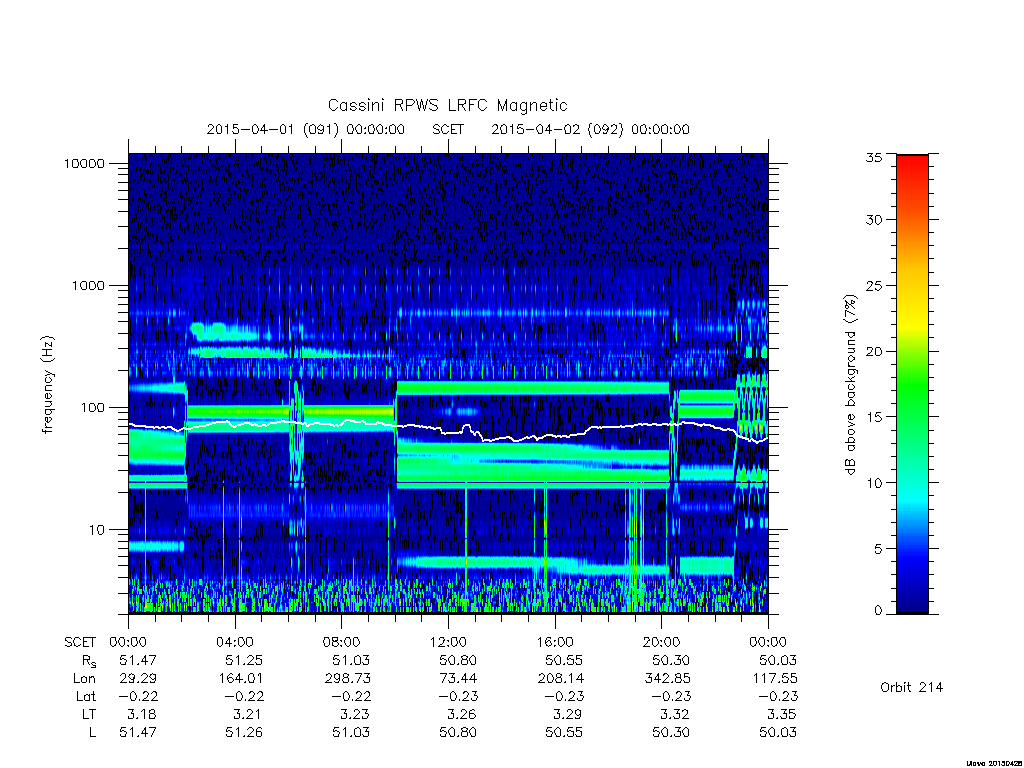Image resolution: width=1024 pixels, height=768 pixels.
Task: Click the 'SCET' label in the header
Action: coord(448,129)
